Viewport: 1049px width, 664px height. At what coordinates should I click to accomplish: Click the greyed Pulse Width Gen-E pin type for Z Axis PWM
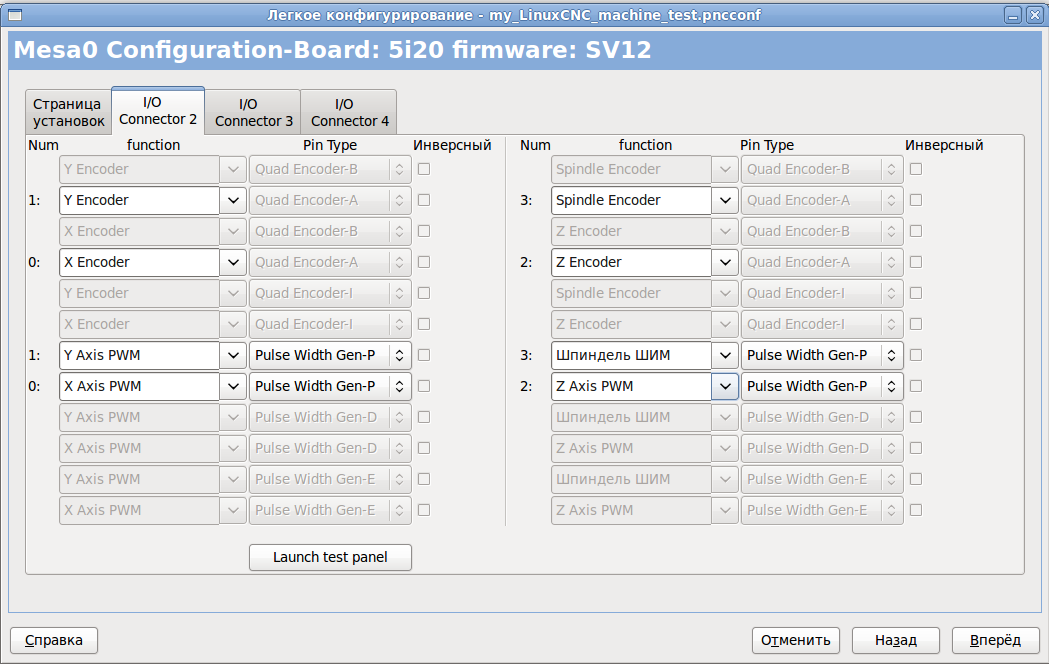pos(822,510)
